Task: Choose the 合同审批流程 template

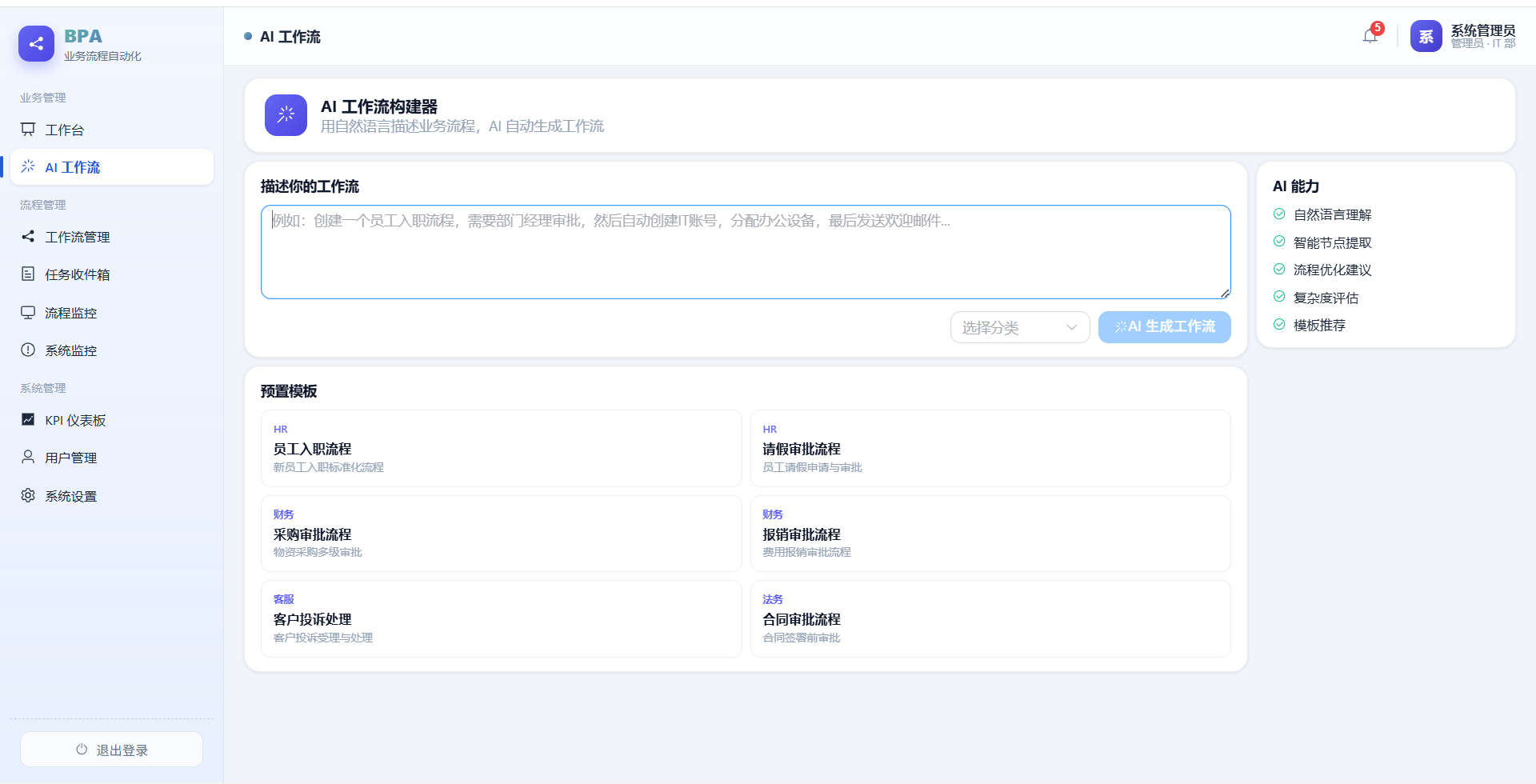Action: tap(990, 618)
